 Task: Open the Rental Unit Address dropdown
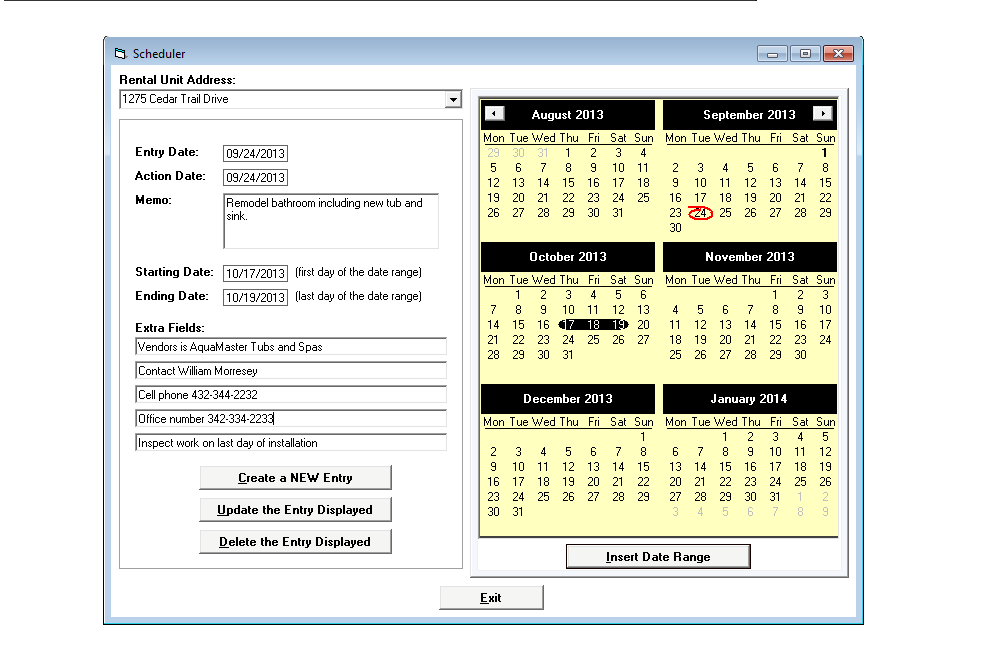pos(452,99)
